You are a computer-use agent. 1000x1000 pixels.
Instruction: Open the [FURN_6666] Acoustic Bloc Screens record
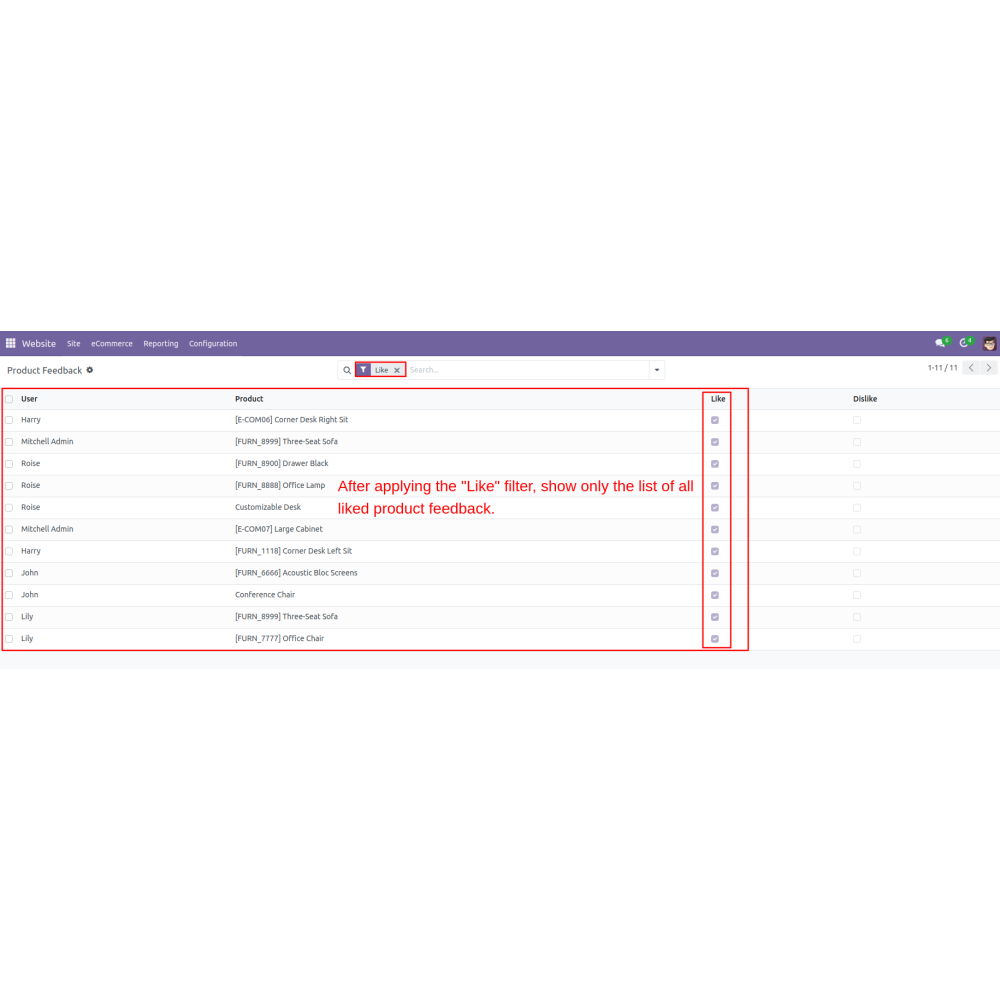296,573
